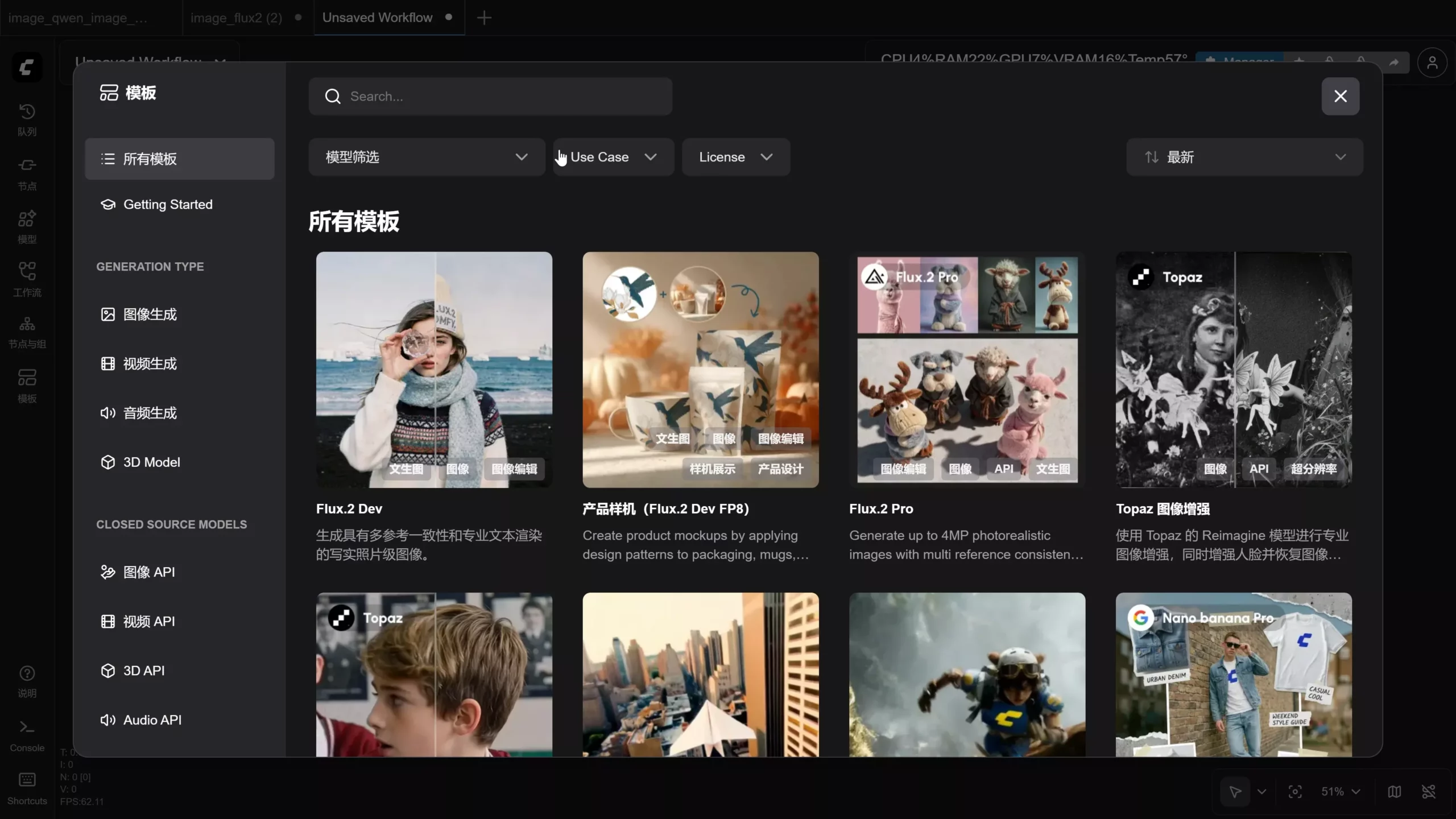Select the 图像生成 generation type

click(x=151, y=314)
